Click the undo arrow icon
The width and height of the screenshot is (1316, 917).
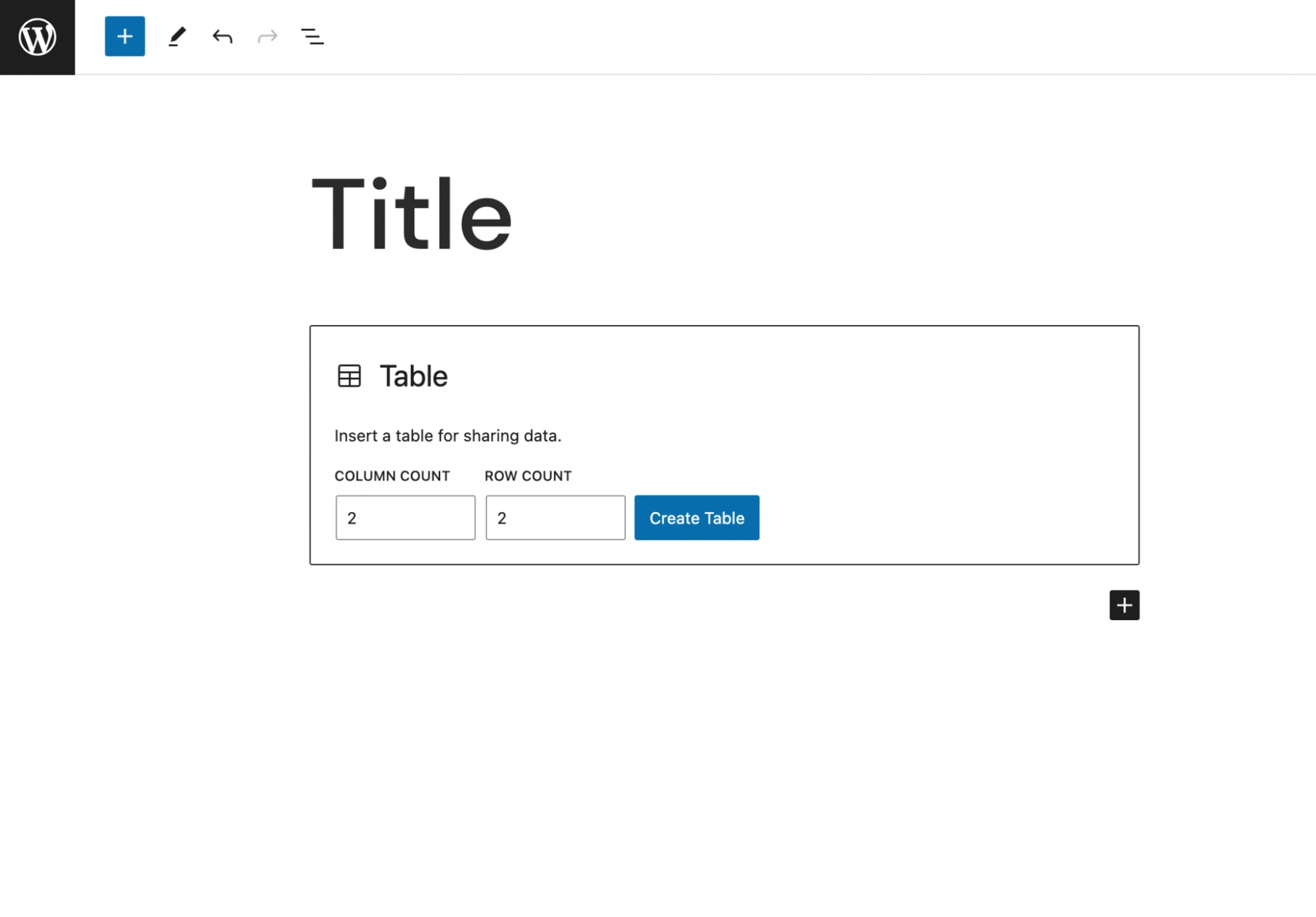pyautogui.click(x=222, y=38)
